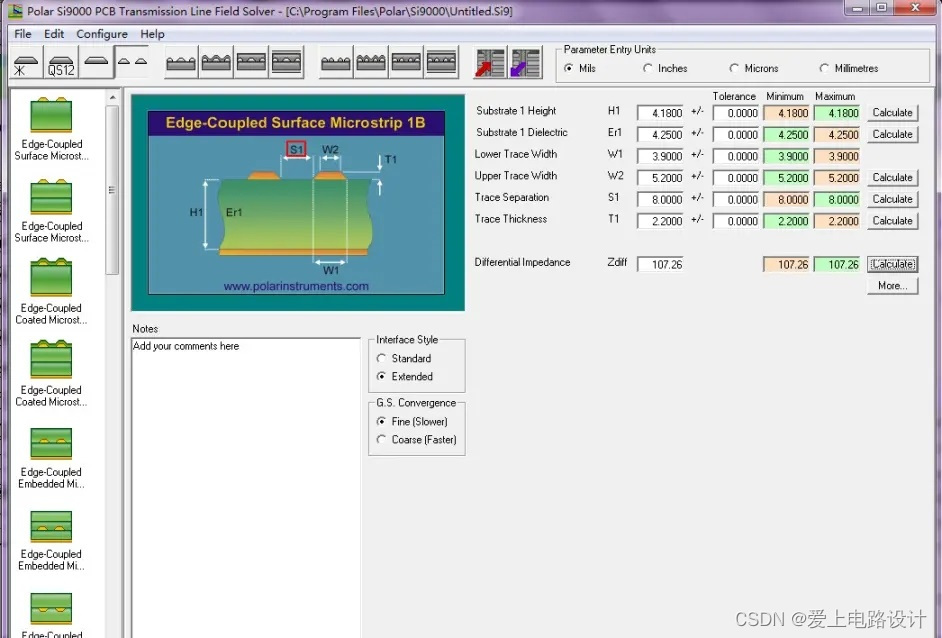Calculate the Differential Impedance Zdiff
Screen dimensions: 942x638
(x=892, y=264)
